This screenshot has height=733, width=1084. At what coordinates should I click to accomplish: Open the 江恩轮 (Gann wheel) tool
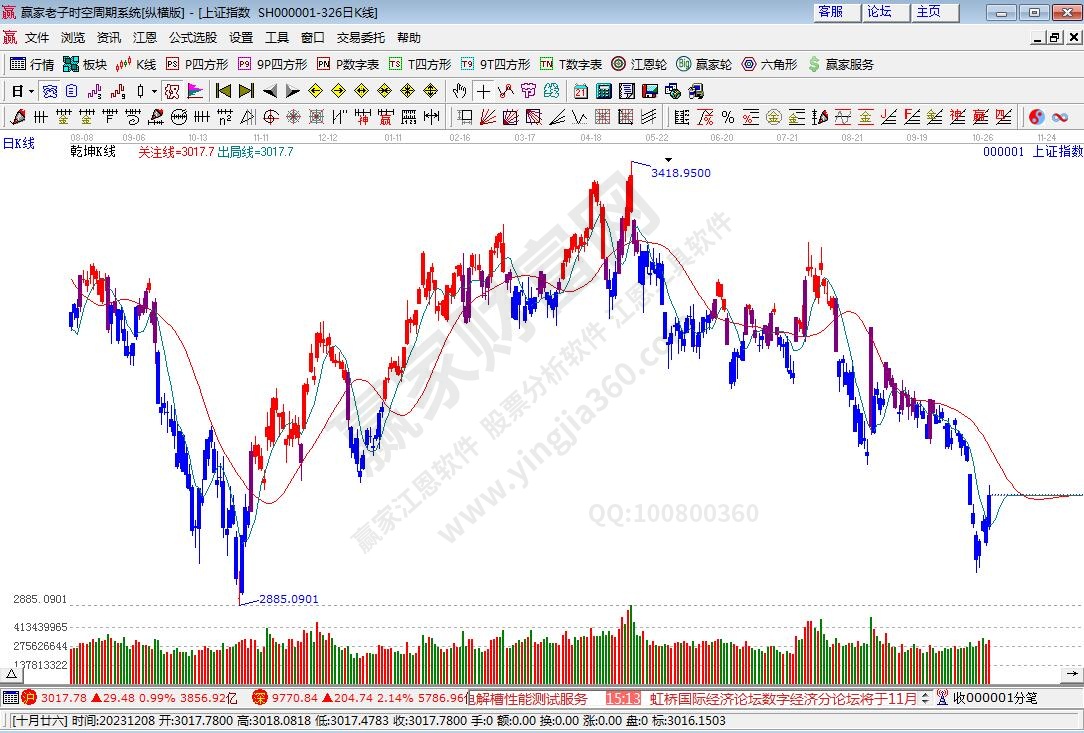640,64
